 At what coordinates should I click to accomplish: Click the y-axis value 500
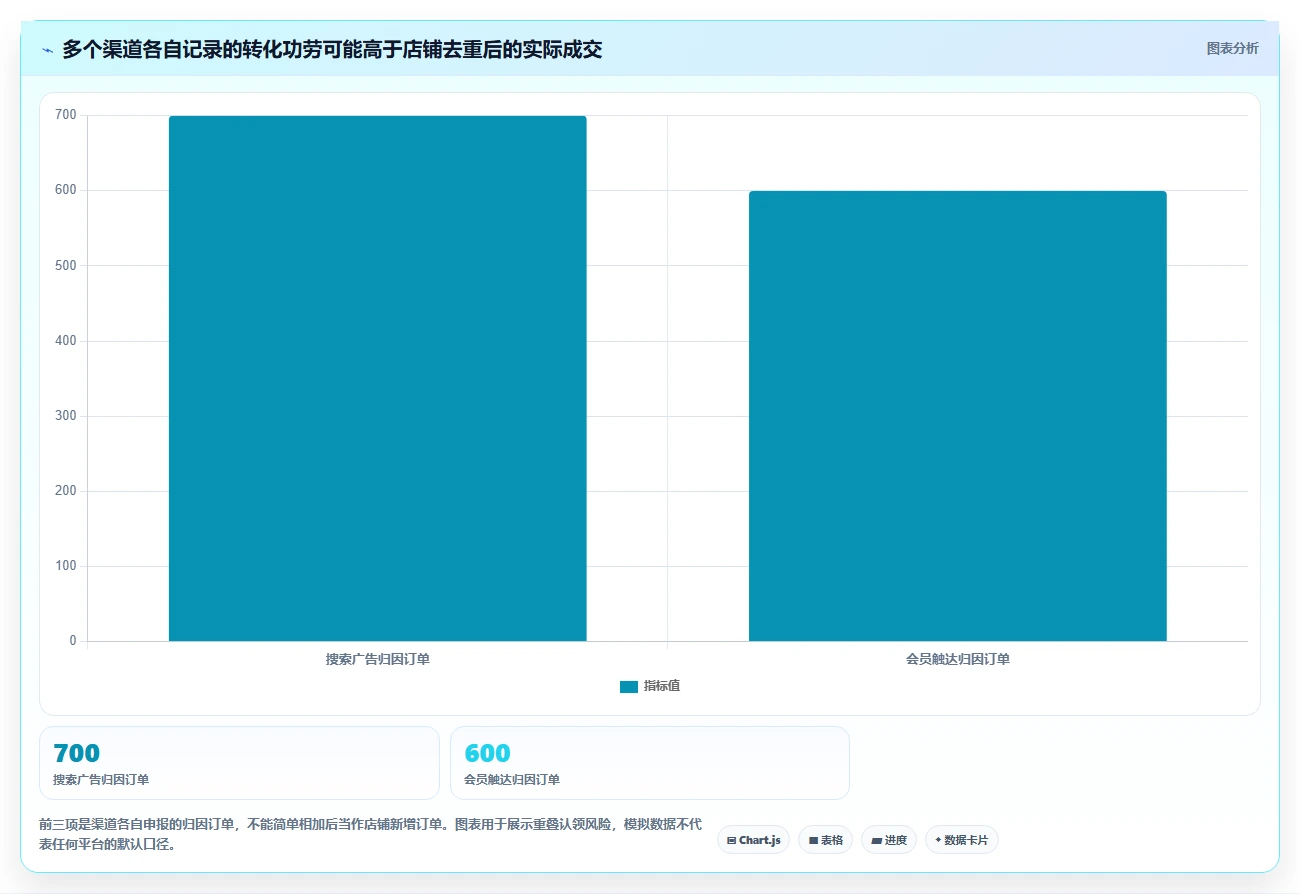66,265
